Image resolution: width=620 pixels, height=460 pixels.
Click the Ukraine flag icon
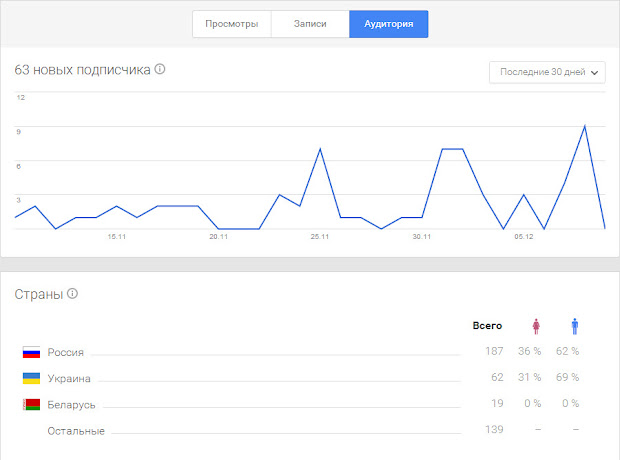[31, 378]
